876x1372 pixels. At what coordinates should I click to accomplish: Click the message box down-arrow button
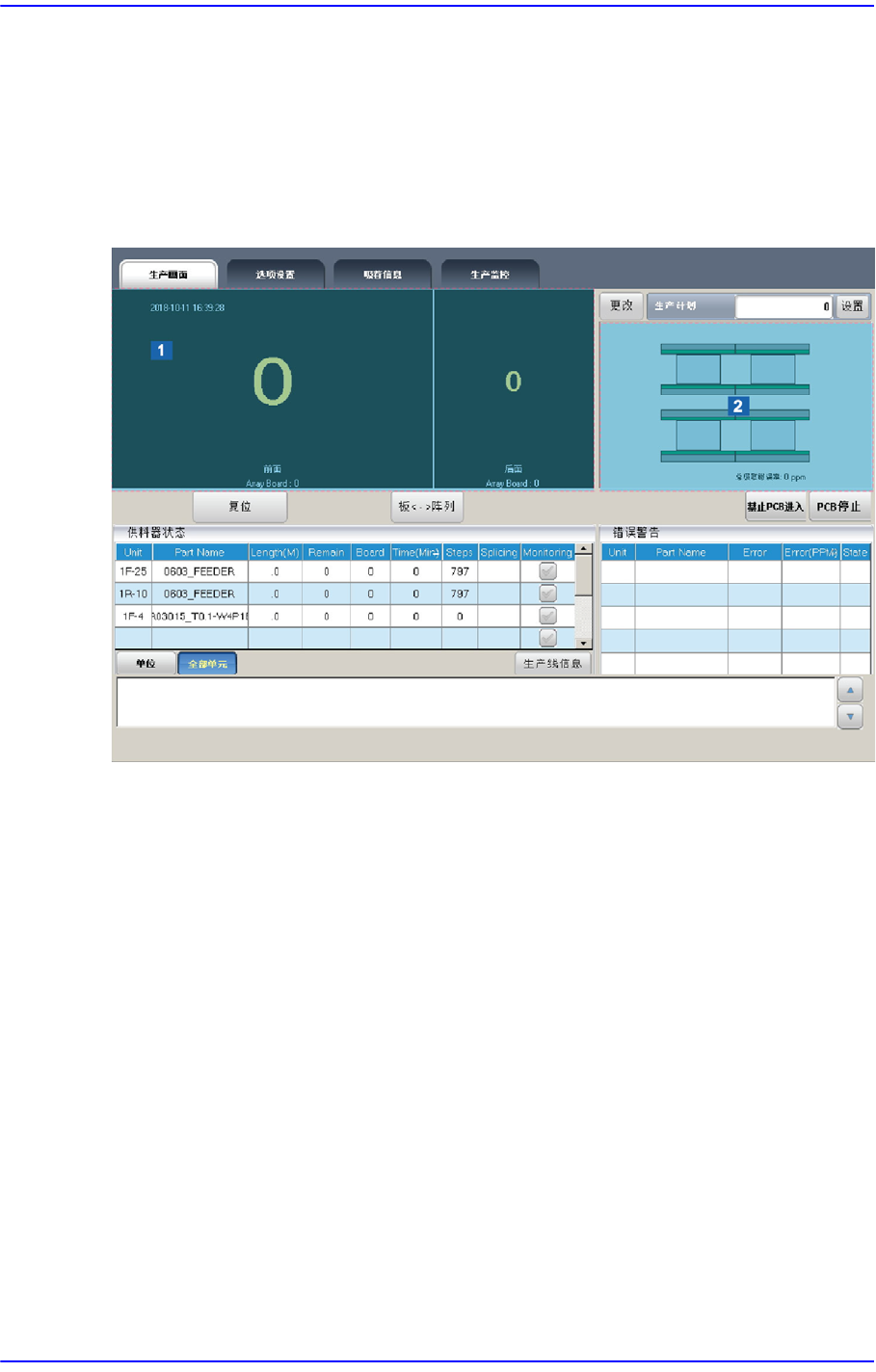[x=850, y=717]
